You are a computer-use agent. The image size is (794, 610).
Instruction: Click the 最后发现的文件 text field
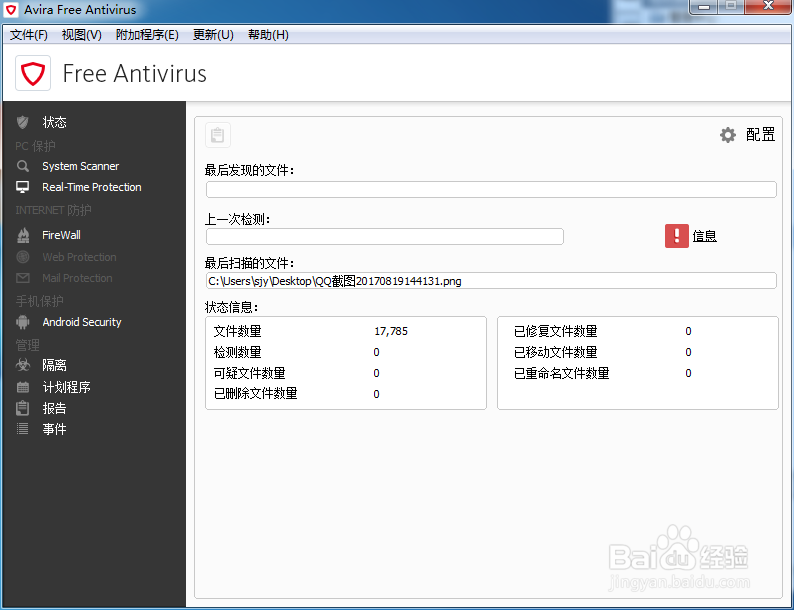point(491,189)
